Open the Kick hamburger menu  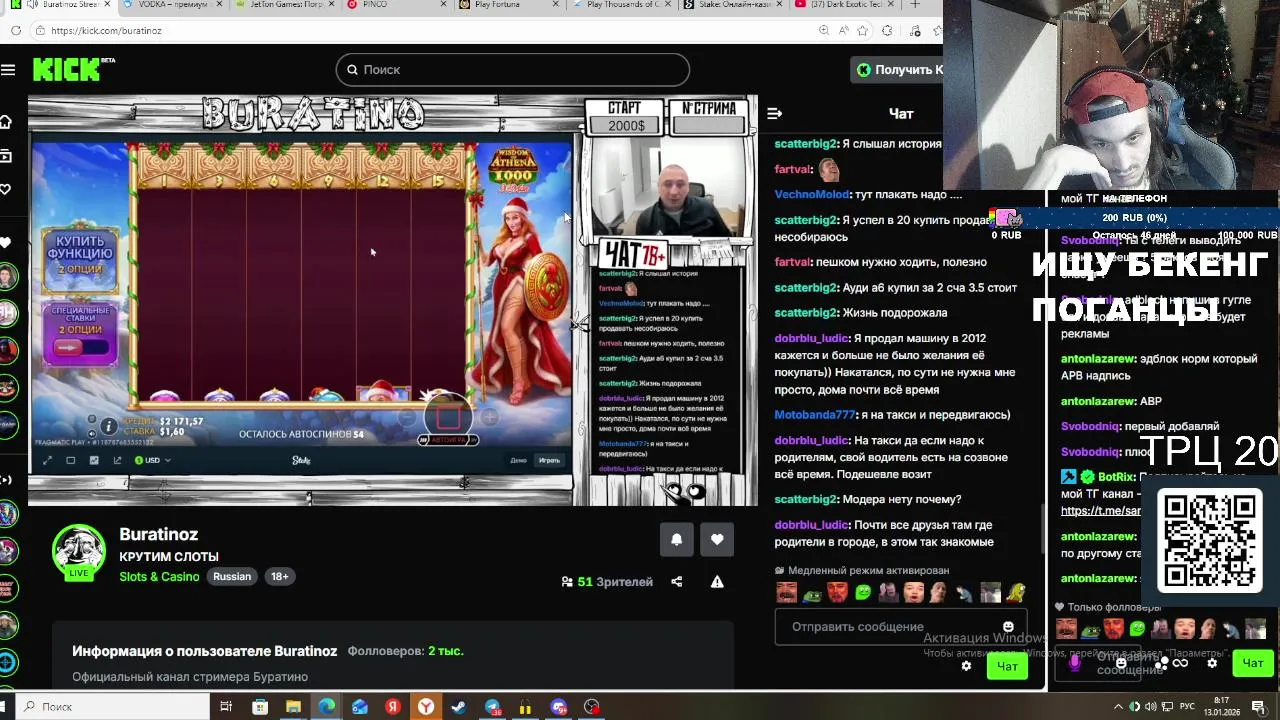coord(8,69)
